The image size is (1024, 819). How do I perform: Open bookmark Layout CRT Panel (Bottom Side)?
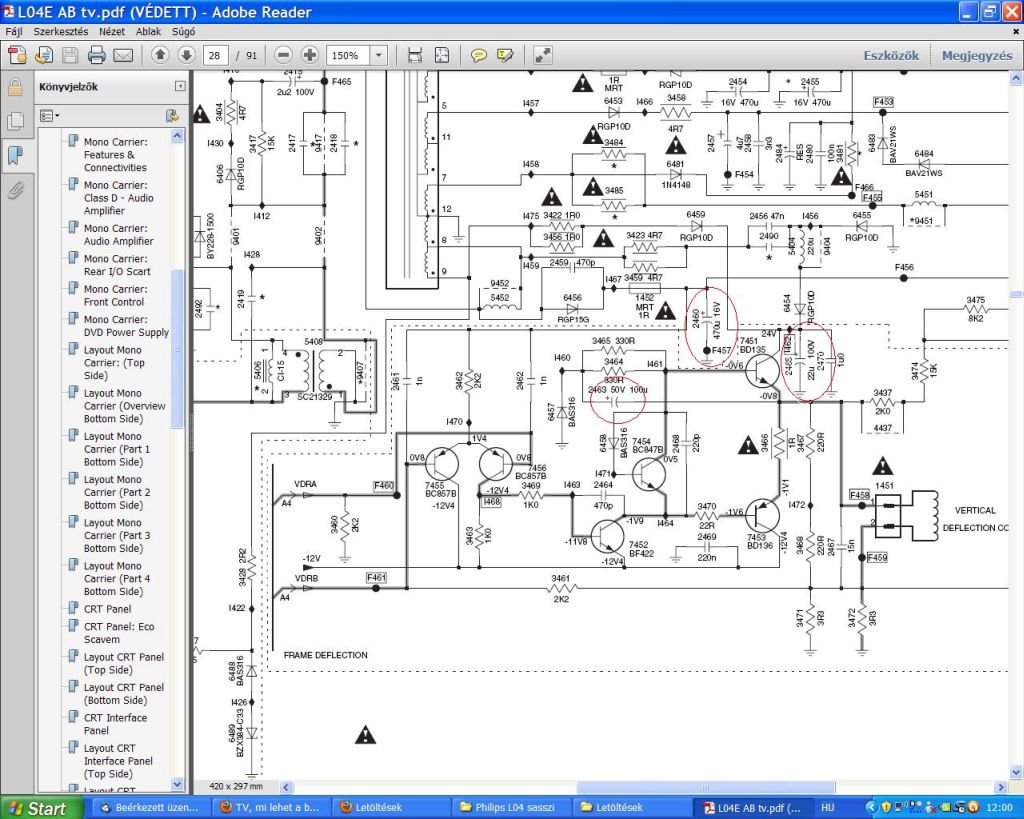pos(124,694)
